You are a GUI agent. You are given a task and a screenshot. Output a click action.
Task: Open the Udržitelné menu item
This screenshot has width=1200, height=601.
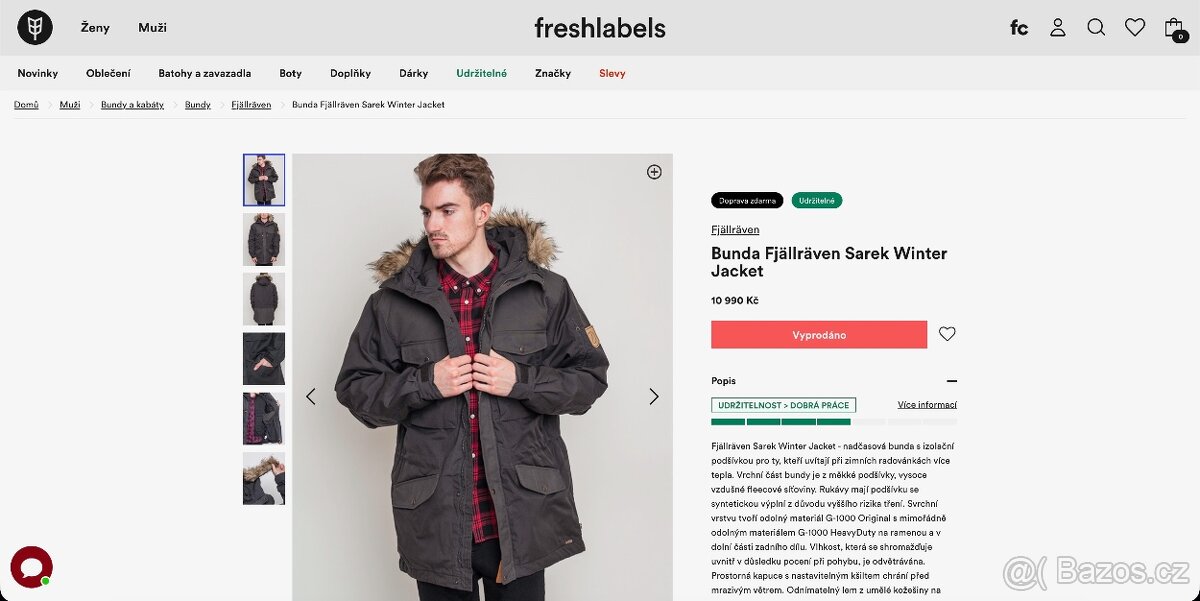coord(480,72)
